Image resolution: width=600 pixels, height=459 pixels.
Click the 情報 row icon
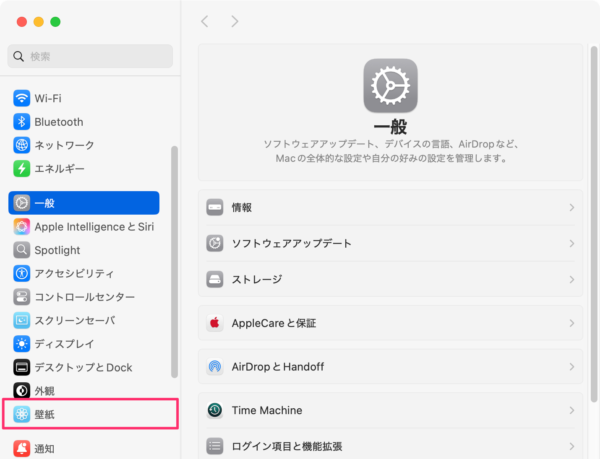(215, 207)
